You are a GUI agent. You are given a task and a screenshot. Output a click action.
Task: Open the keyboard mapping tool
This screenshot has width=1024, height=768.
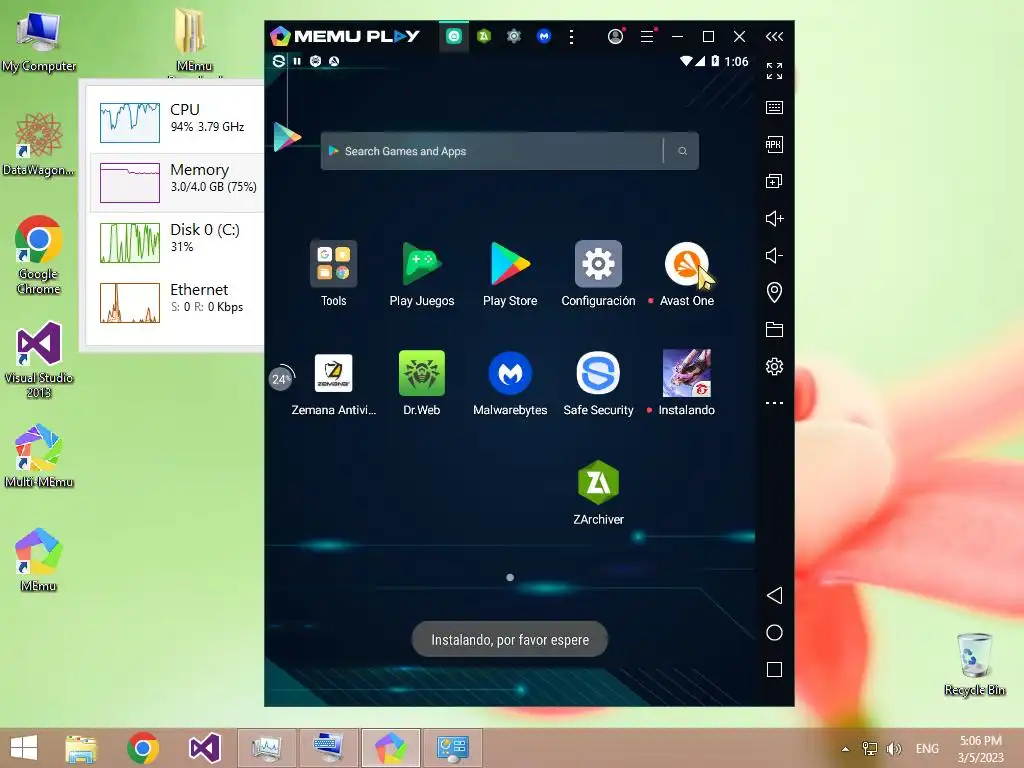coord(774,107)
